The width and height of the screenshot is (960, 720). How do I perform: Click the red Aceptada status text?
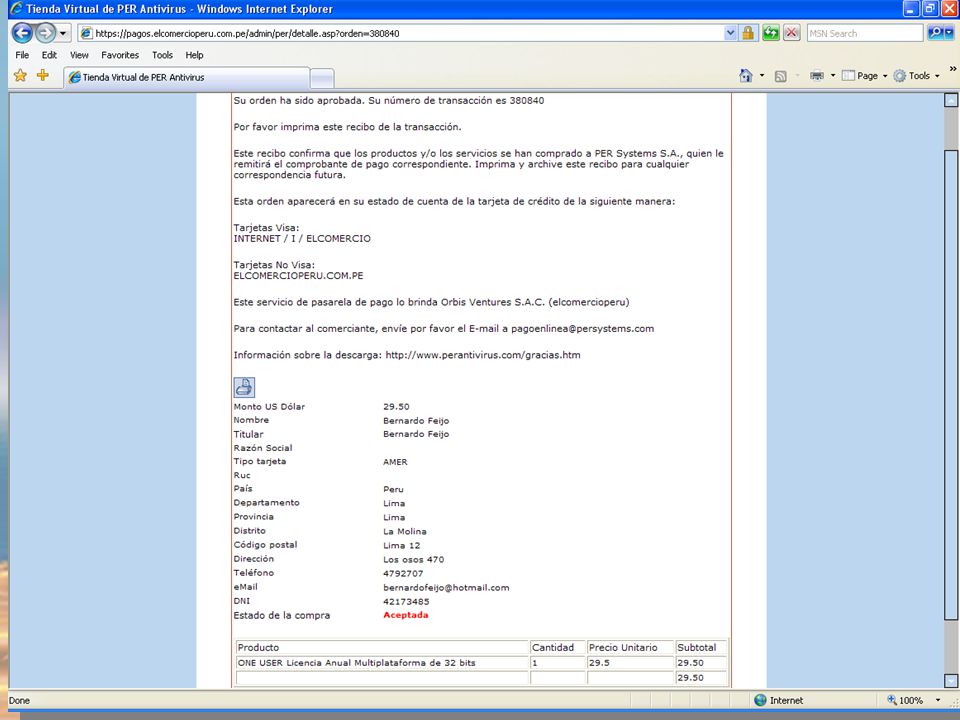coord(405,615)
